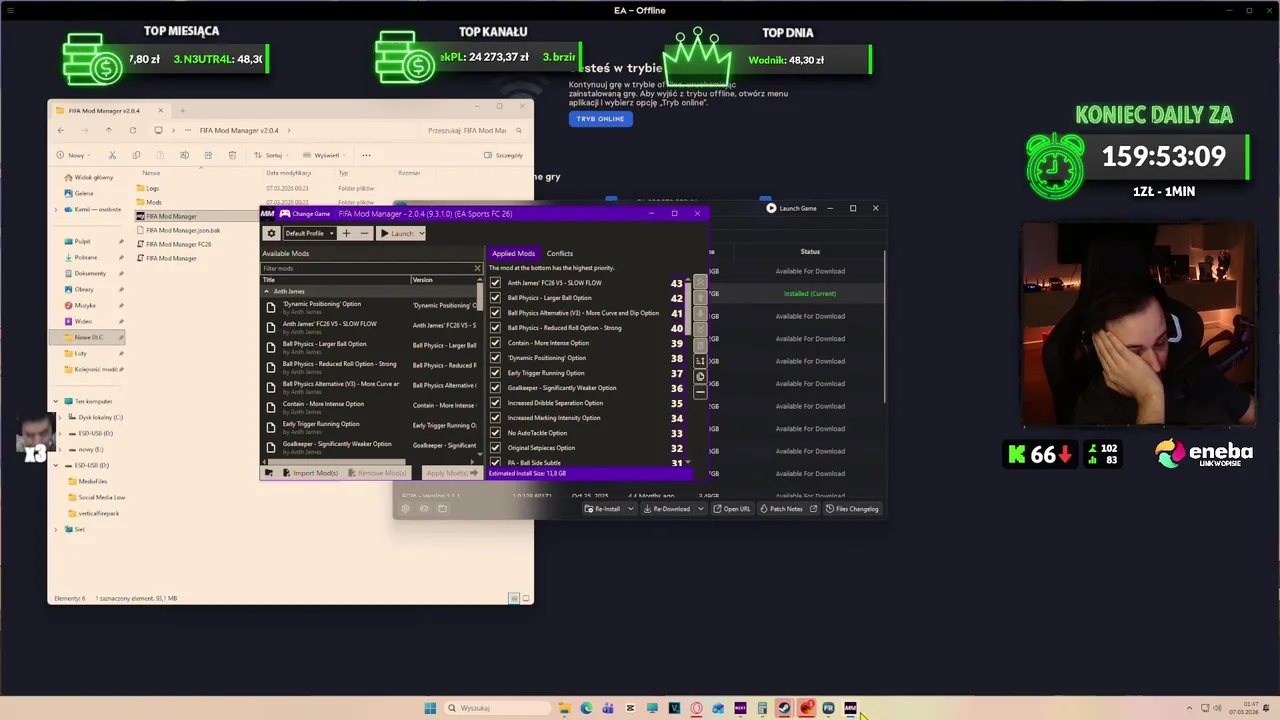
Task: Switch to the Conflicts tab
Action: point(560,253)
